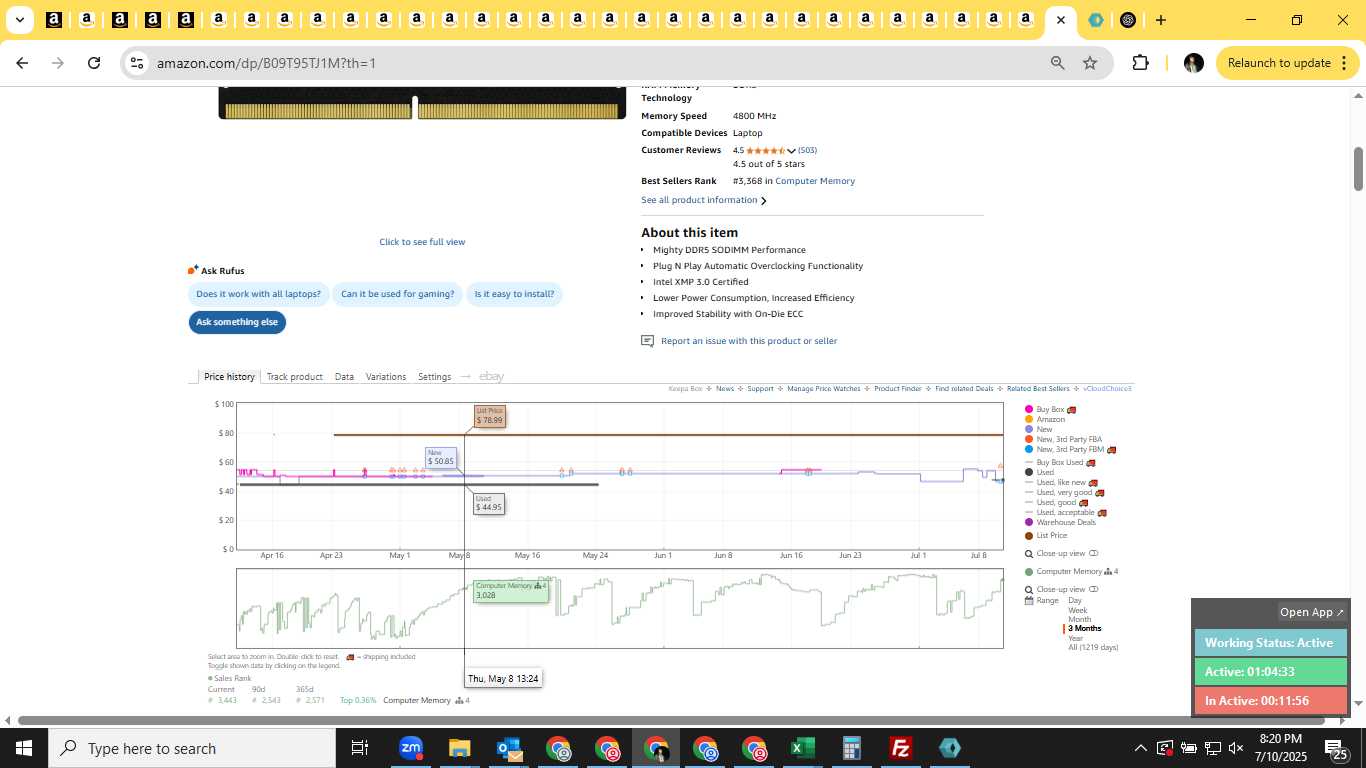Open the Variations tab
Image resolution: width=1366 pixels, height=768 pixels.
pyautogui.click(x=386, y=377)
